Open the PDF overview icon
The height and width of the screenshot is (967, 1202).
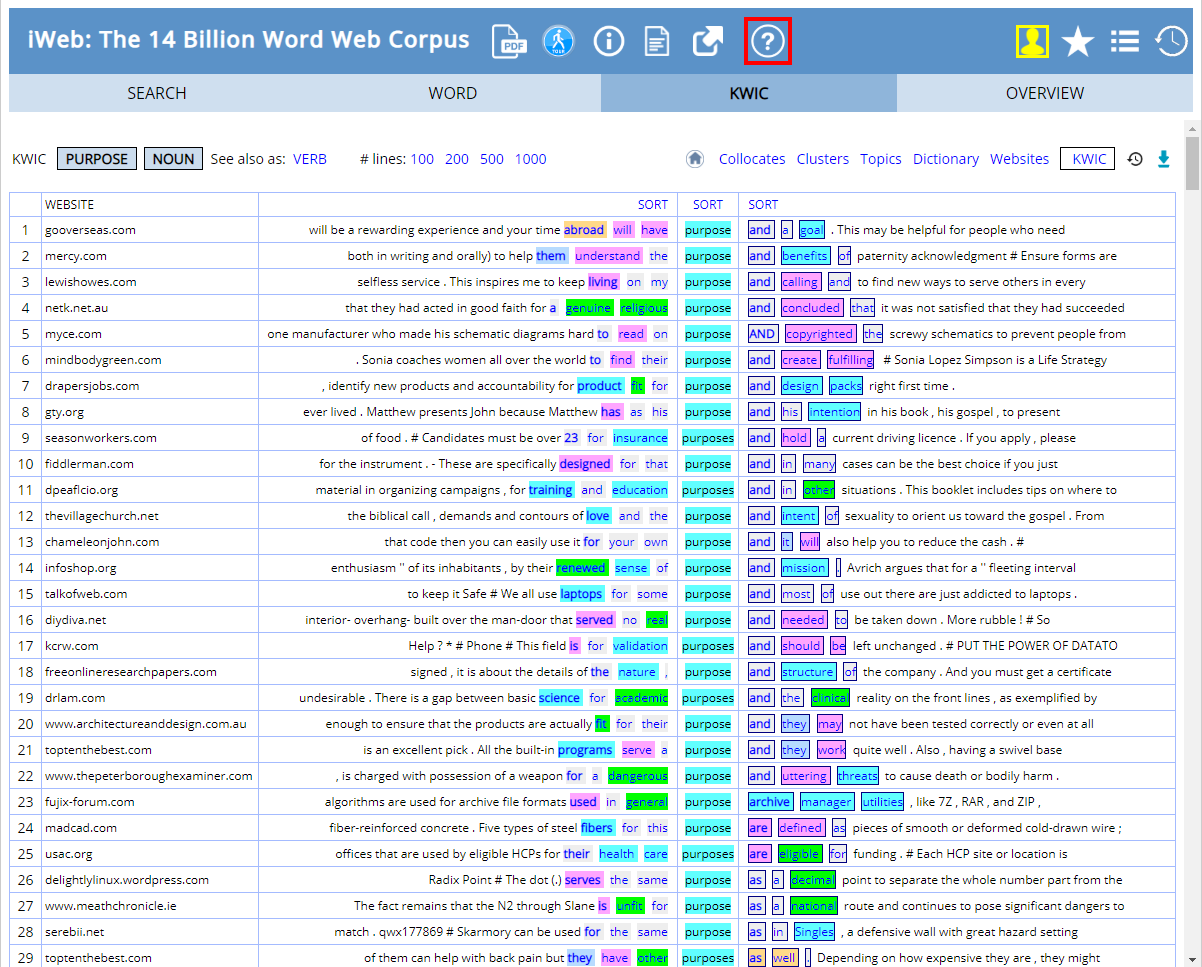click(x=510, y=41)
